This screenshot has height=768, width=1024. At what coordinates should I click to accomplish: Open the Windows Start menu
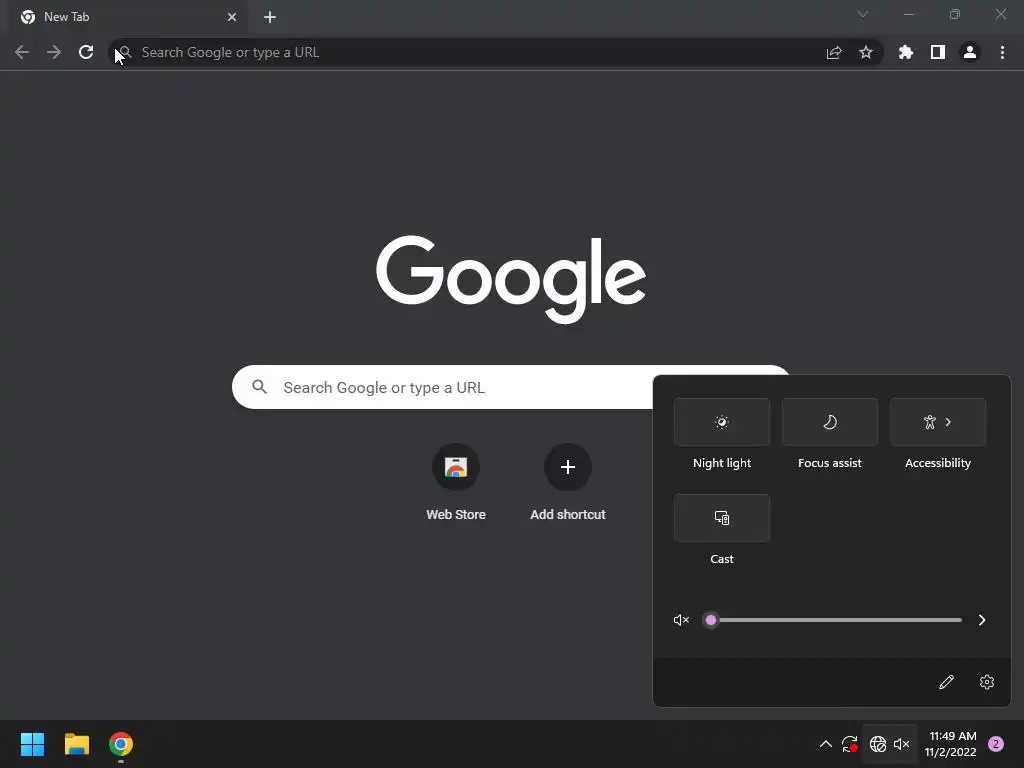[32, 744]
